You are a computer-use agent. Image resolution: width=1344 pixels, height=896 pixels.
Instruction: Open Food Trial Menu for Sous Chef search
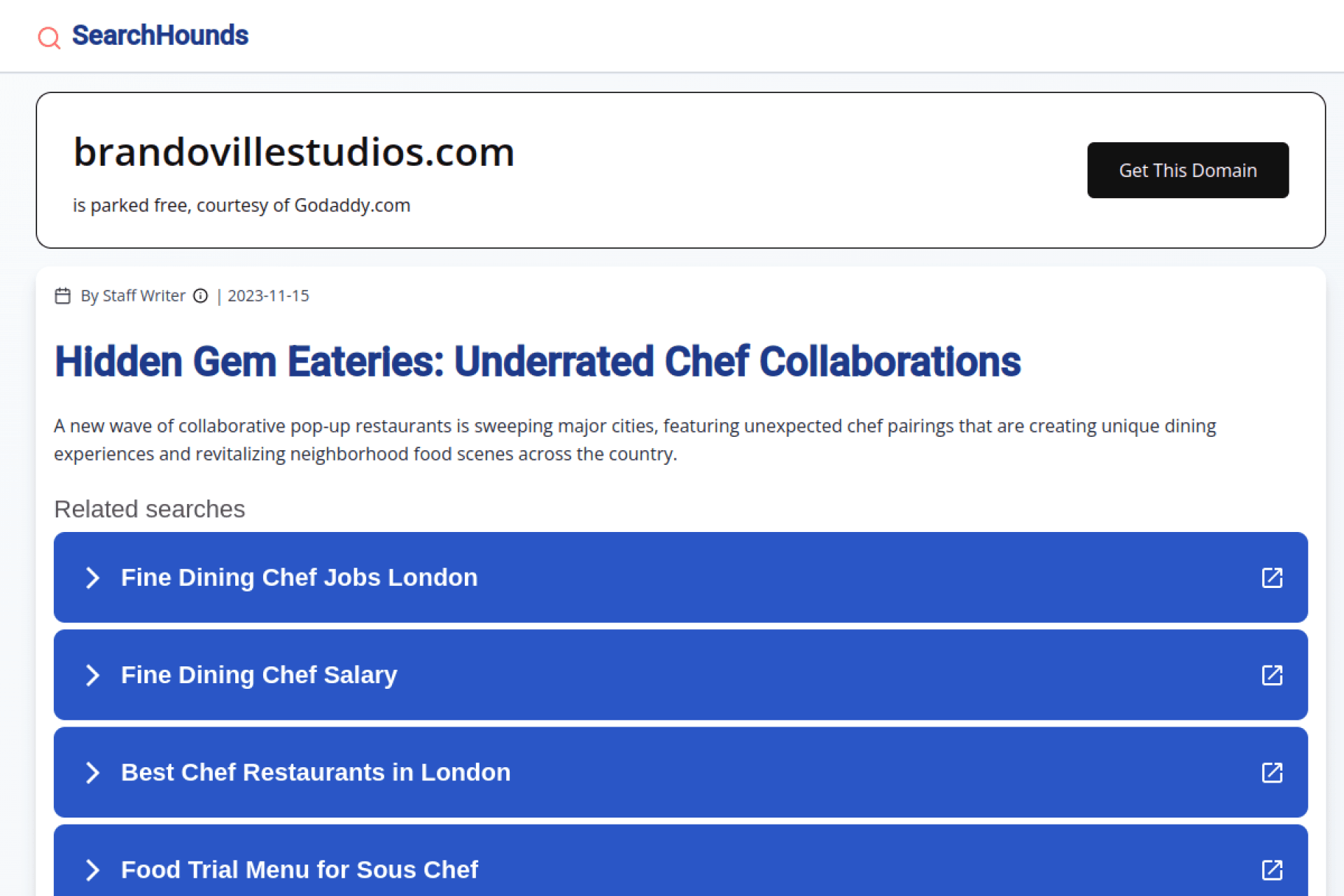pos(300,869)
